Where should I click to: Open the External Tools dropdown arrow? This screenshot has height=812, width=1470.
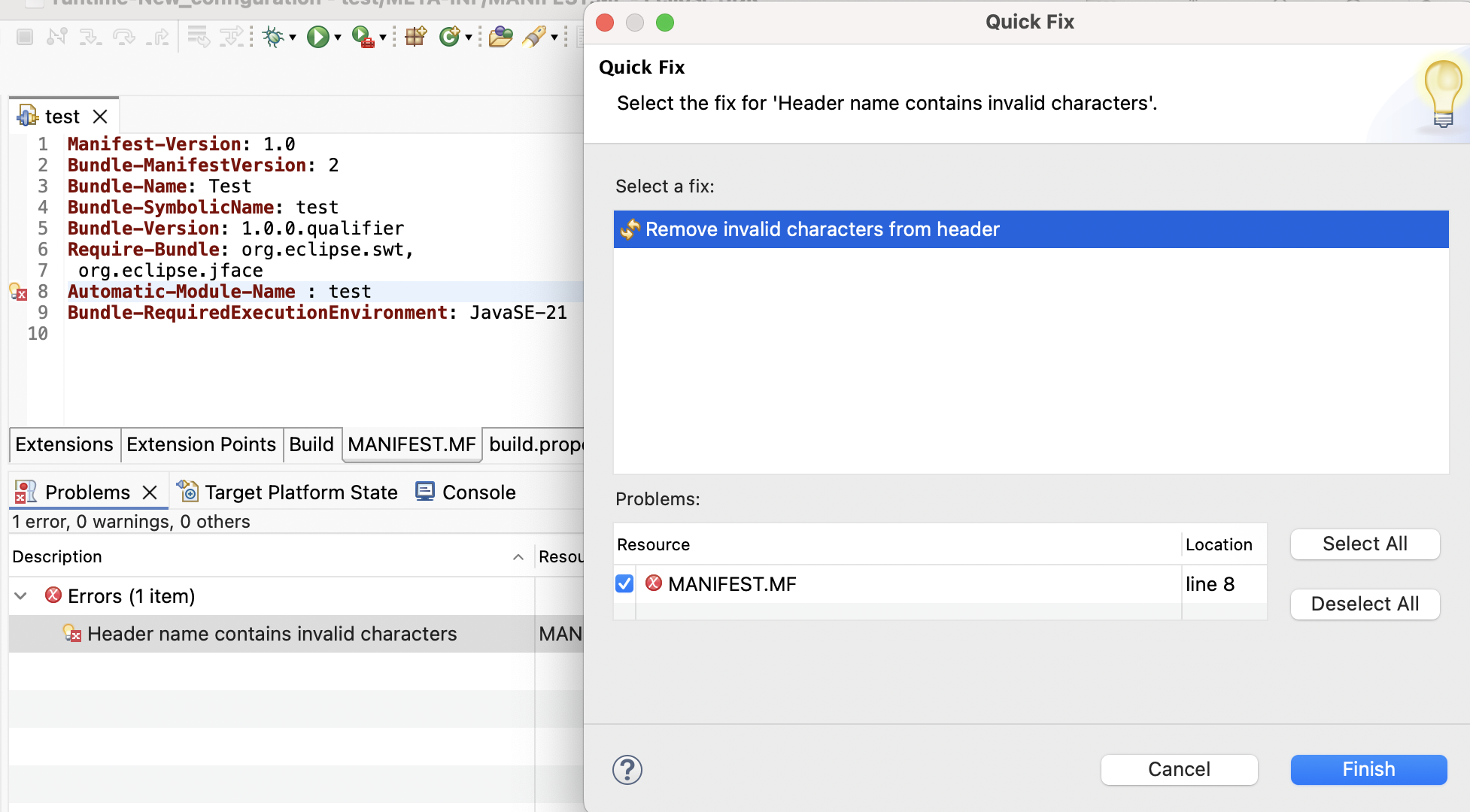[383, 38]
